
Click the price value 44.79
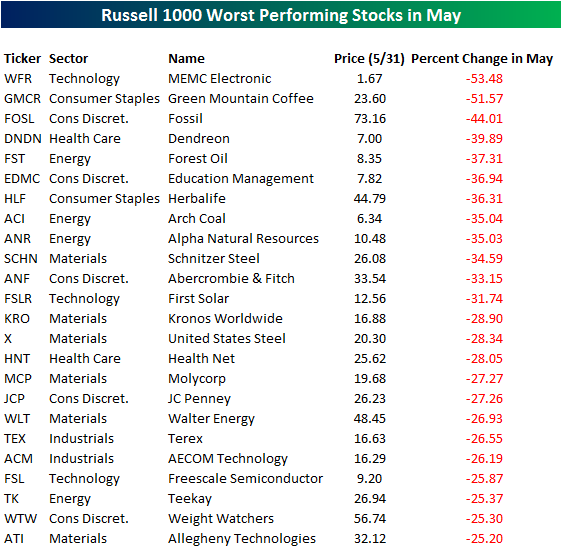(x=370, y=199)
